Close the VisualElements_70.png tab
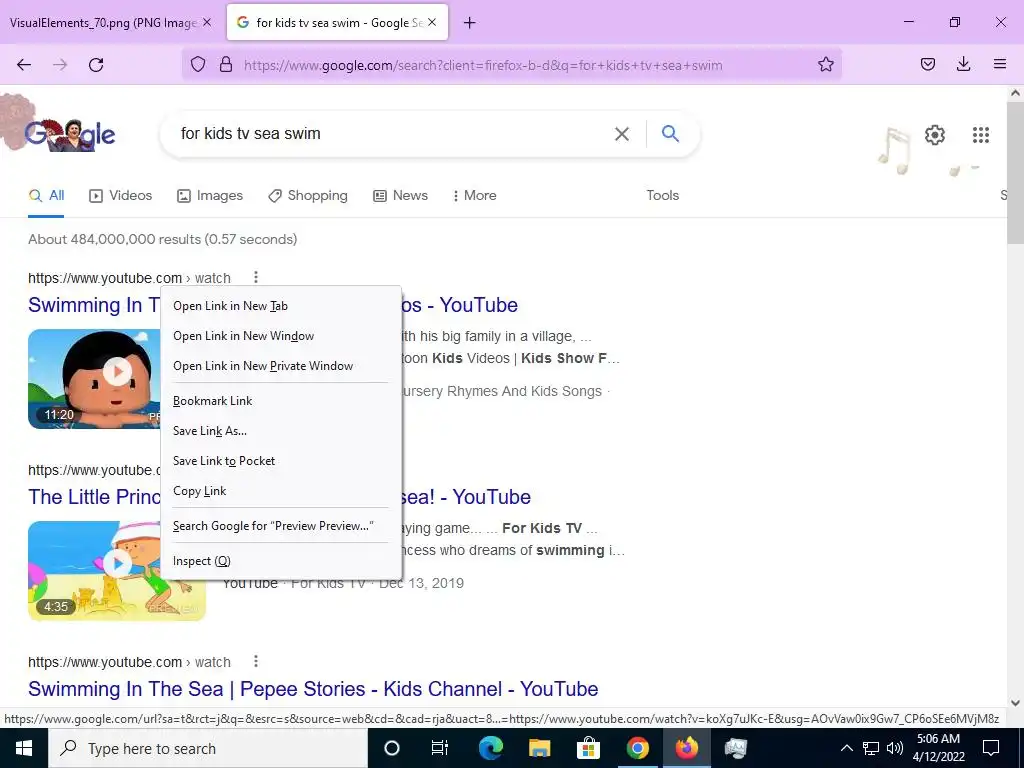 click(x=206, y=22)
